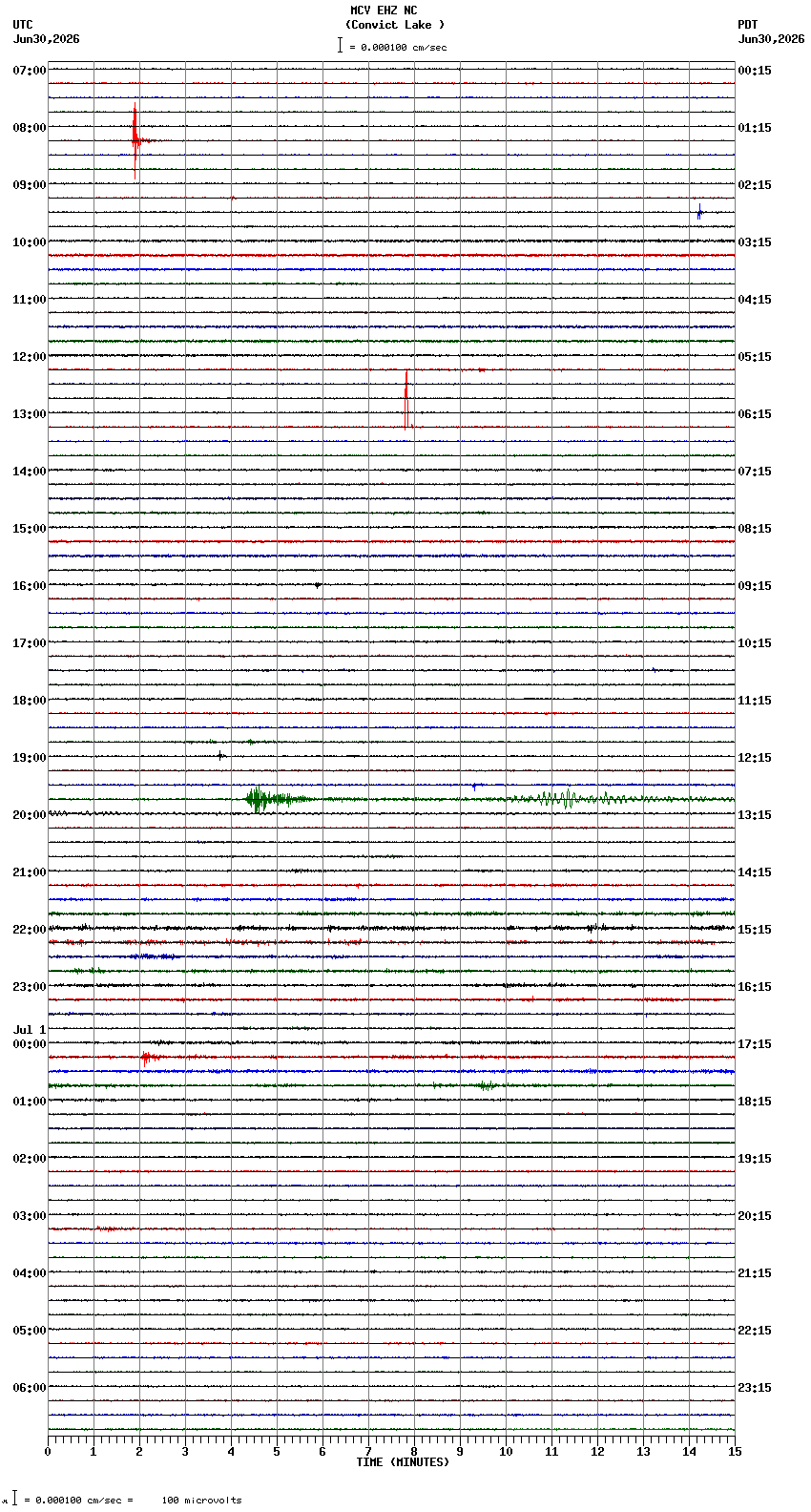Click the '07:00' UTC time label
Image resolution: width=811 pixels, height=1512 pixels.
click(30, 71)
